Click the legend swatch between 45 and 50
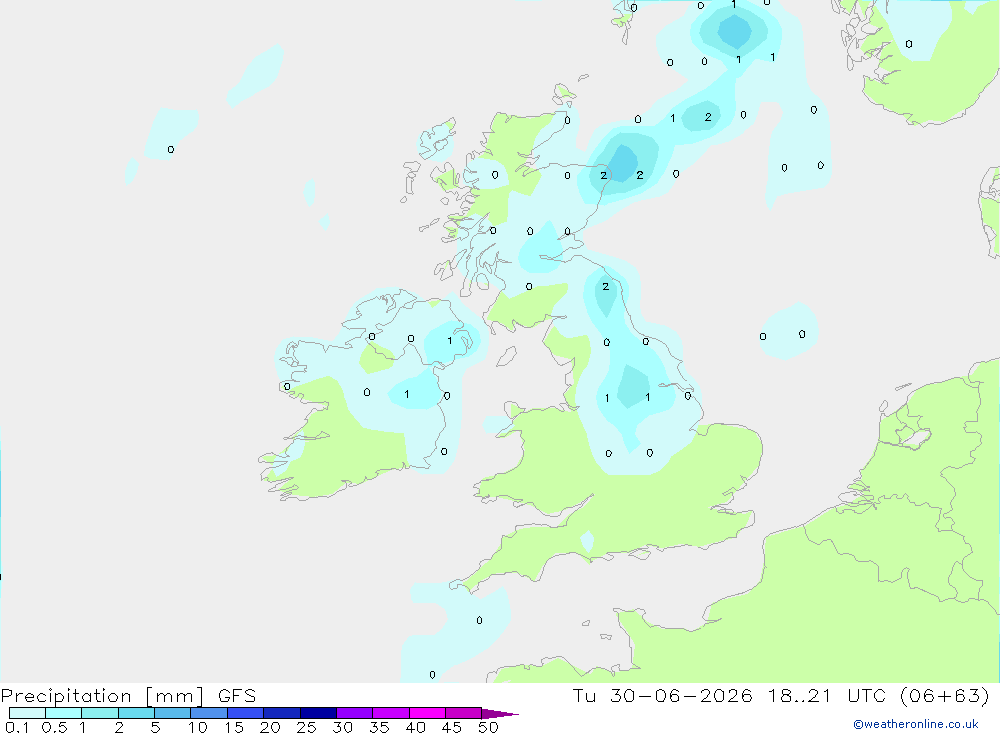The width and height of the screenshot is (1000, 733). point(464,713)
